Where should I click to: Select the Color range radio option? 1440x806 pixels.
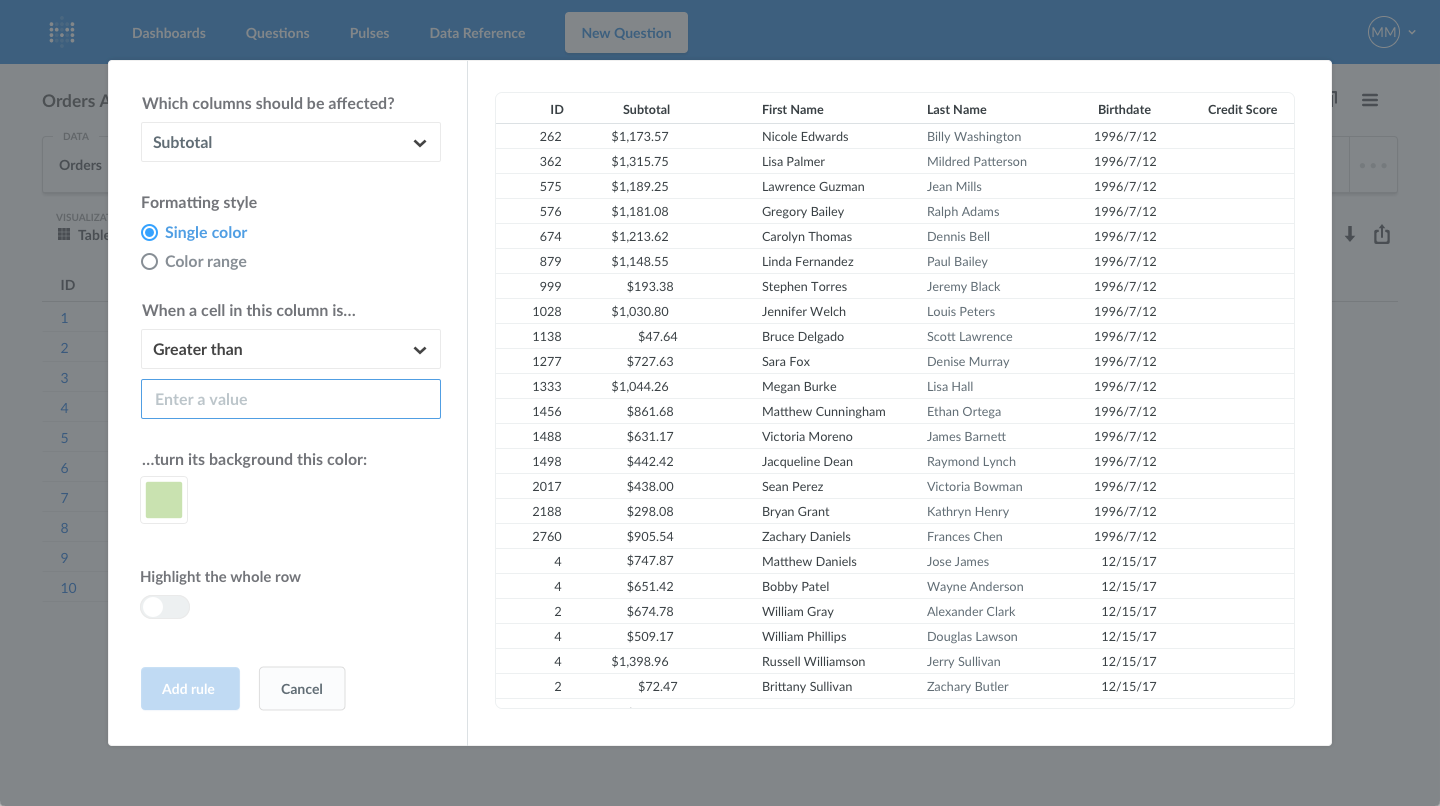pos(149,261)
